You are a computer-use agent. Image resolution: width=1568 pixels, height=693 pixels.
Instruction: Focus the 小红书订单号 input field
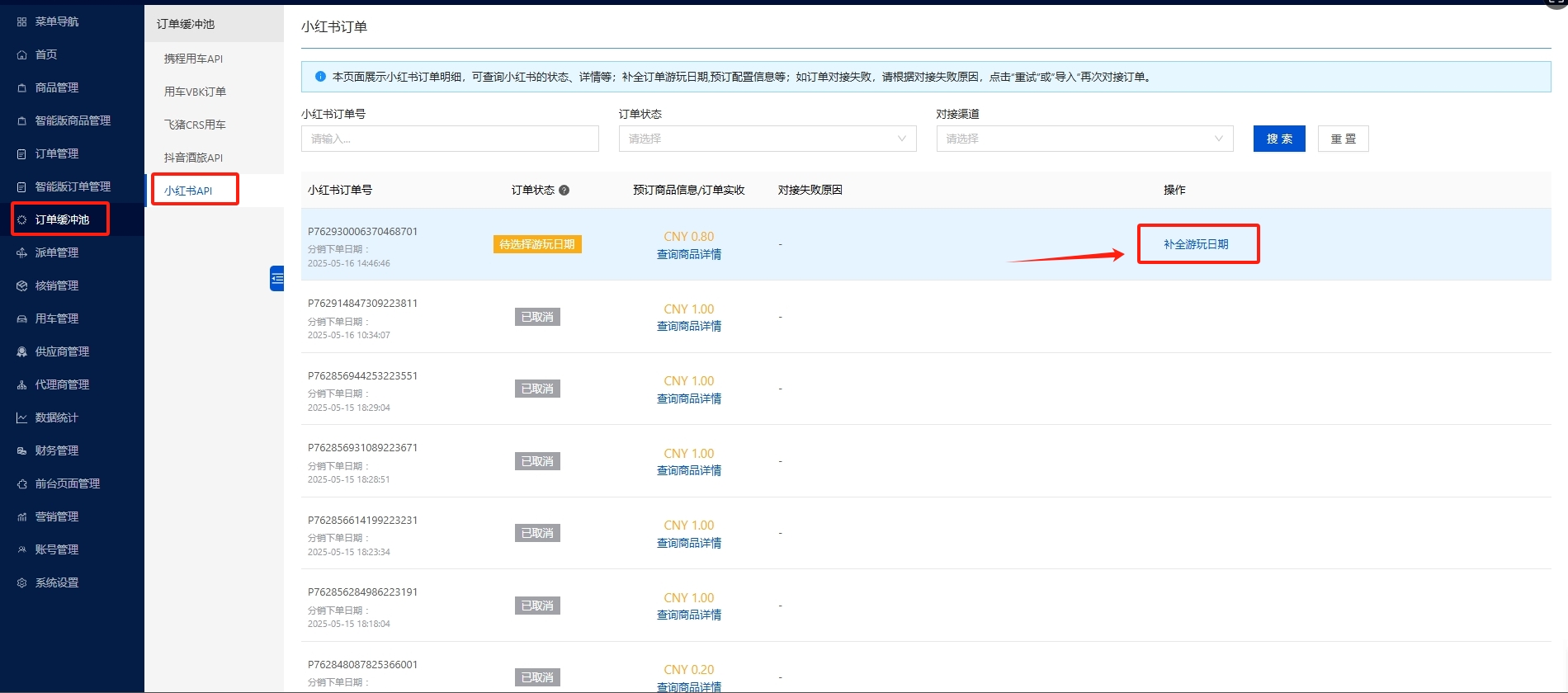tap(450, 139)
